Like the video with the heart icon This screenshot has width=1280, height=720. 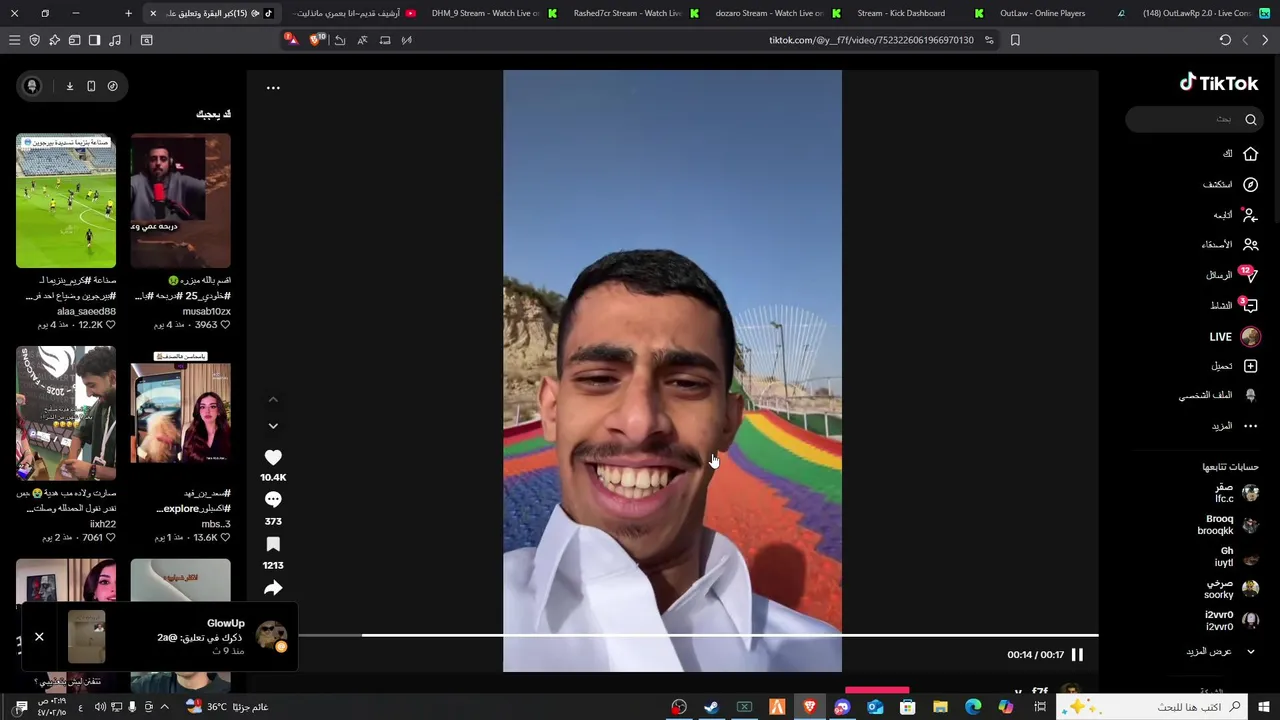(x=273, y=457)
